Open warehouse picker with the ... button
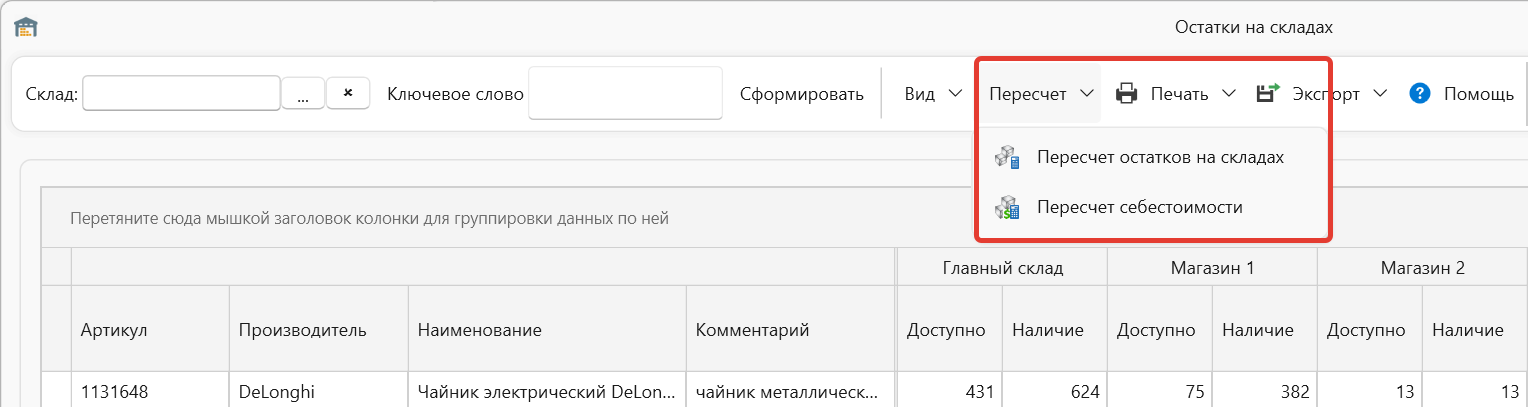1528x407 pixels. (303, 93)
